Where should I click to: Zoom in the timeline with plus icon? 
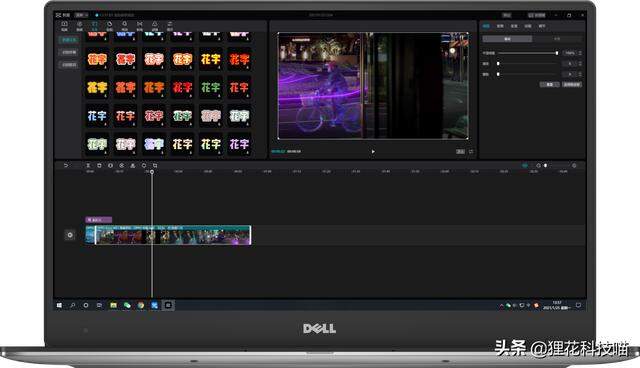point(574,166)
